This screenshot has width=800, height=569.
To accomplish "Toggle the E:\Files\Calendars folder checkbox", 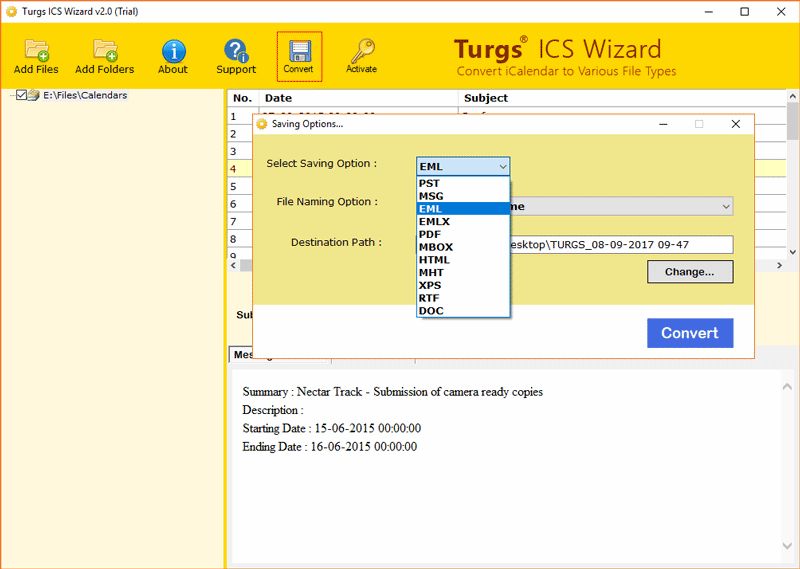I will tap(22, 96).
